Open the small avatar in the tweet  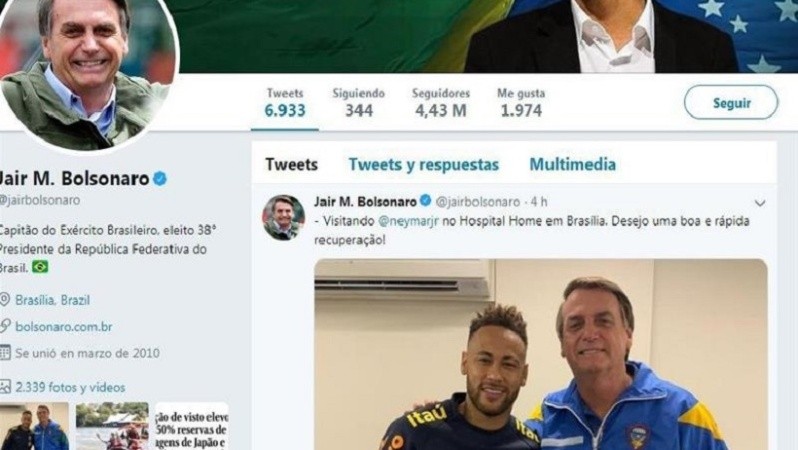283,217
